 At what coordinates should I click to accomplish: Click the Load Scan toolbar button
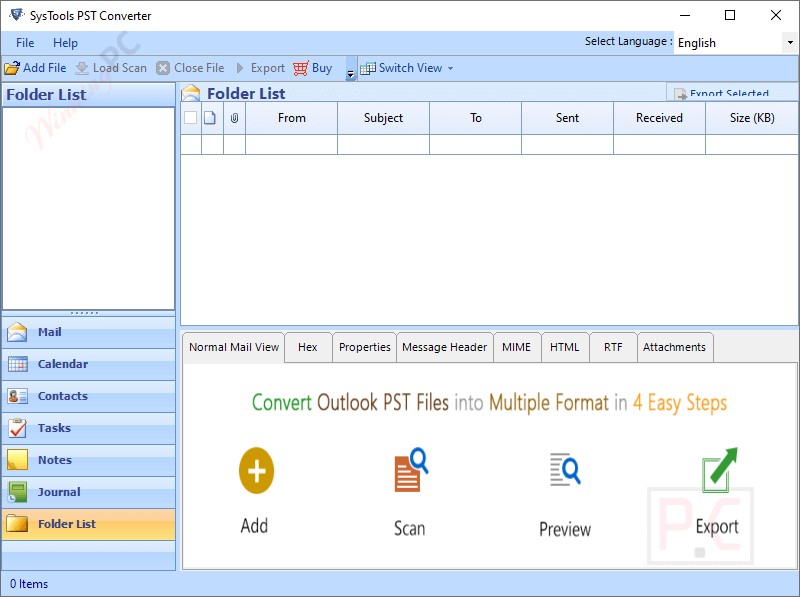[111, 68]
